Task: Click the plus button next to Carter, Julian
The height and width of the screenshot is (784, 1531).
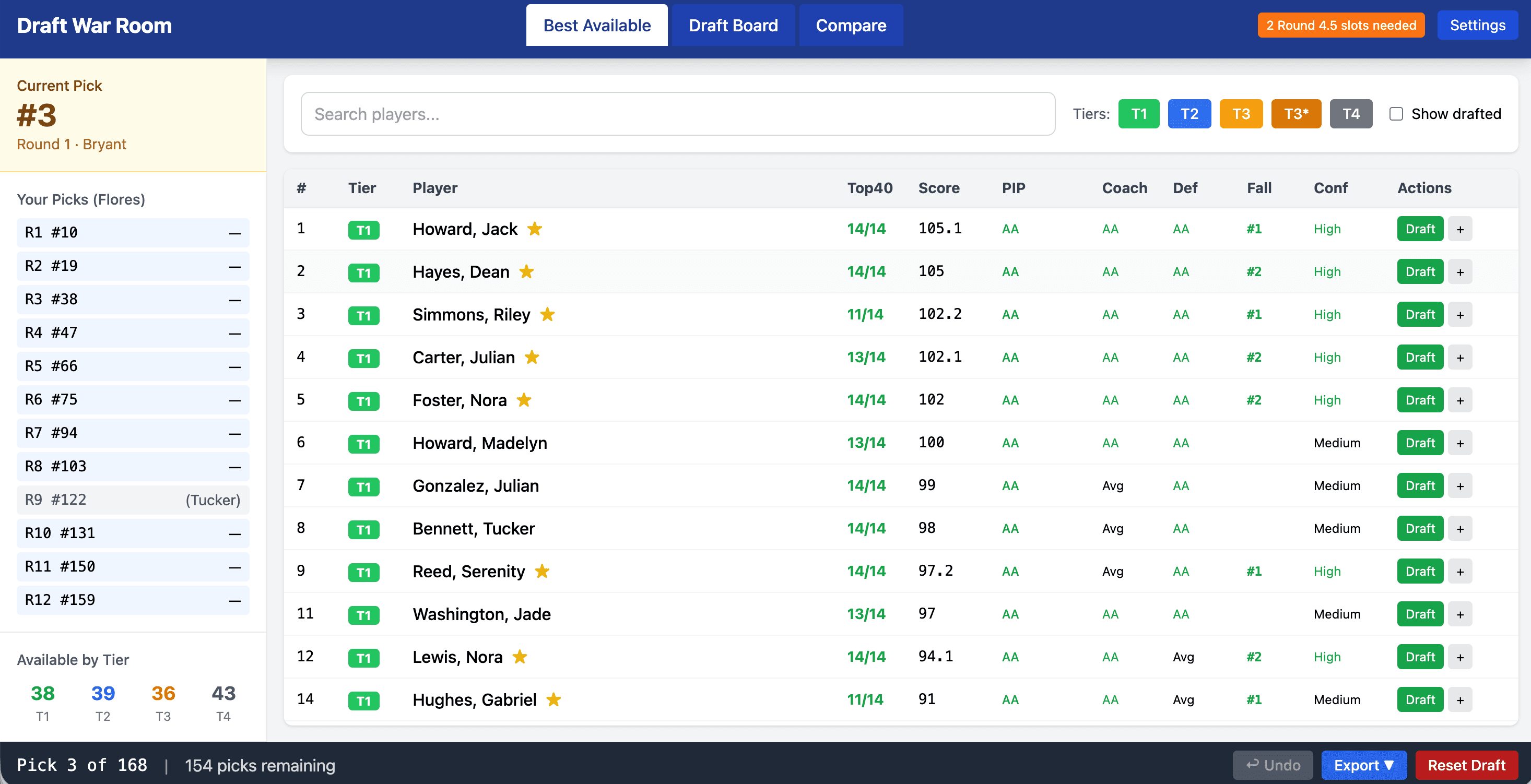Action: tap(1461, 357)
